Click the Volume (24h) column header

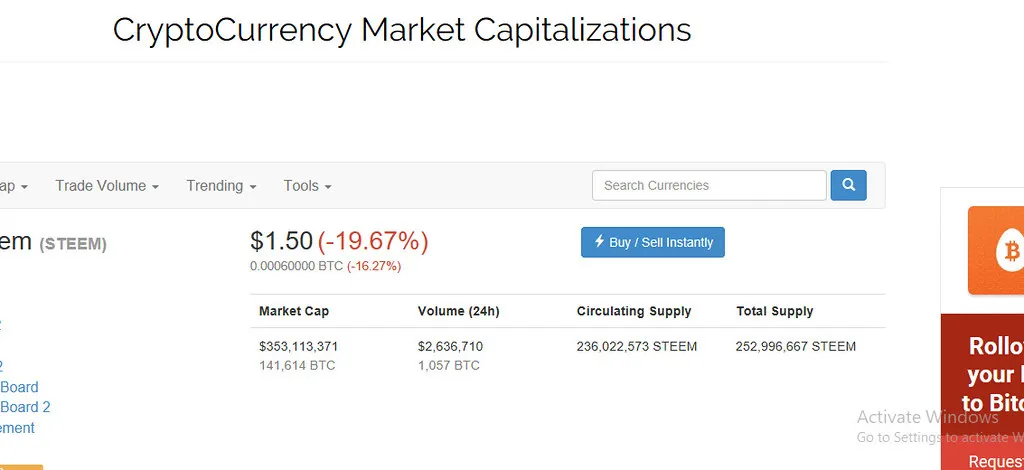coord(458,311)
